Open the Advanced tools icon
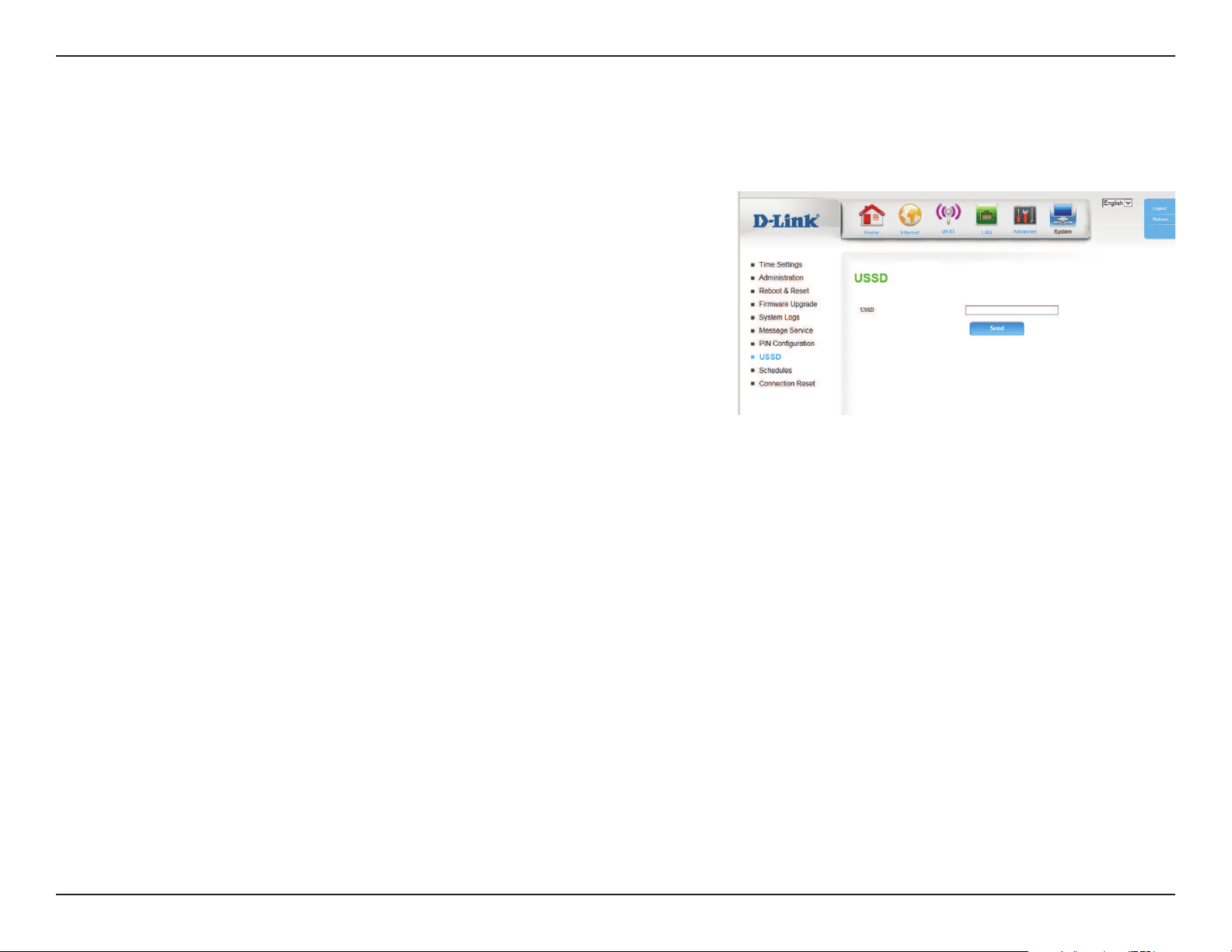Image resolution: width=1232 pixels, height=952 pixels. click(x=1024, y=217)
